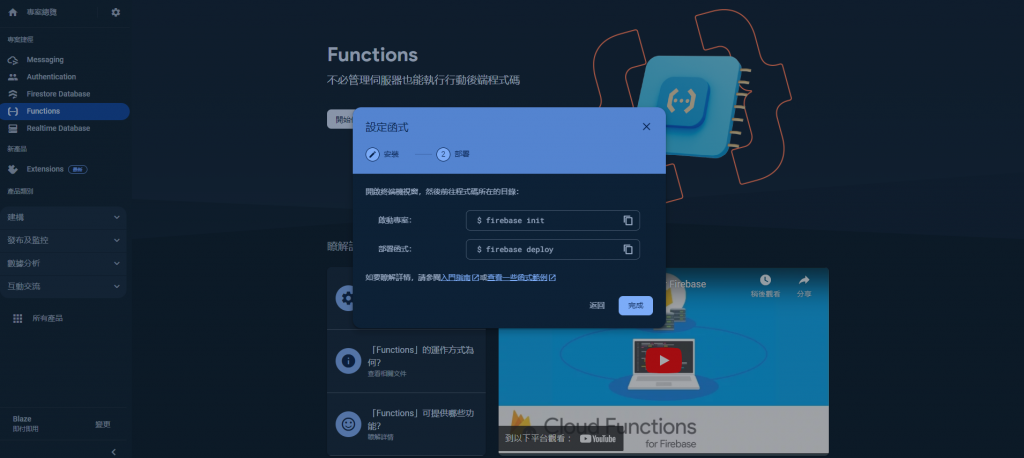Viewport: 1024px width, 458px height.
Task: Expand the 建構 category
Action: click(x=63, y=217)
